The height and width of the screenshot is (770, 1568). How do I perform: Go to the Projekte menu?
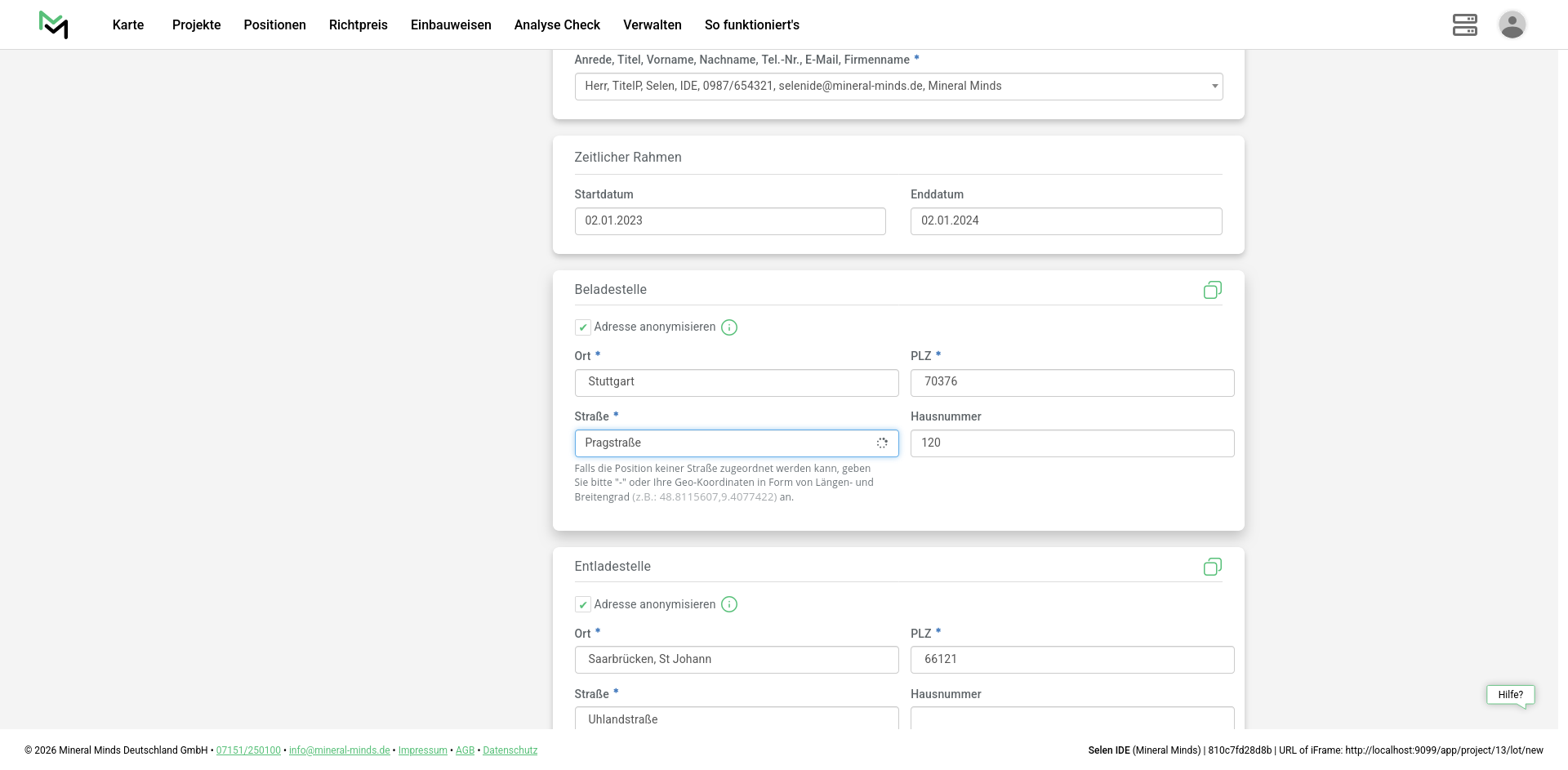click(x=196, y=24)
